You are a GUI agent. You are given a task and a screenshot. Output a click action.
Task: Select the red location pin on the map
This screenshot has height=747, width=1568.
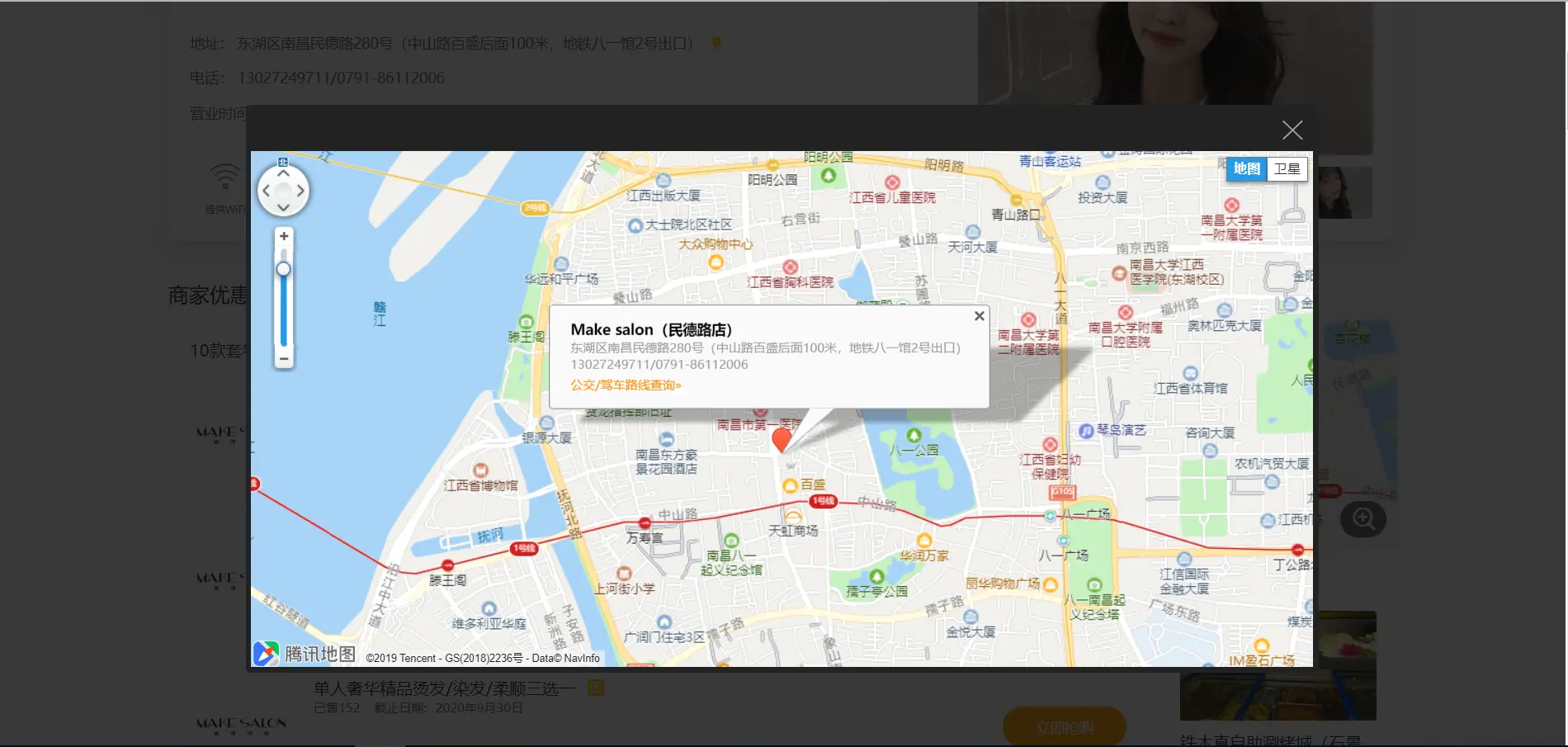(x=782, y=442)
